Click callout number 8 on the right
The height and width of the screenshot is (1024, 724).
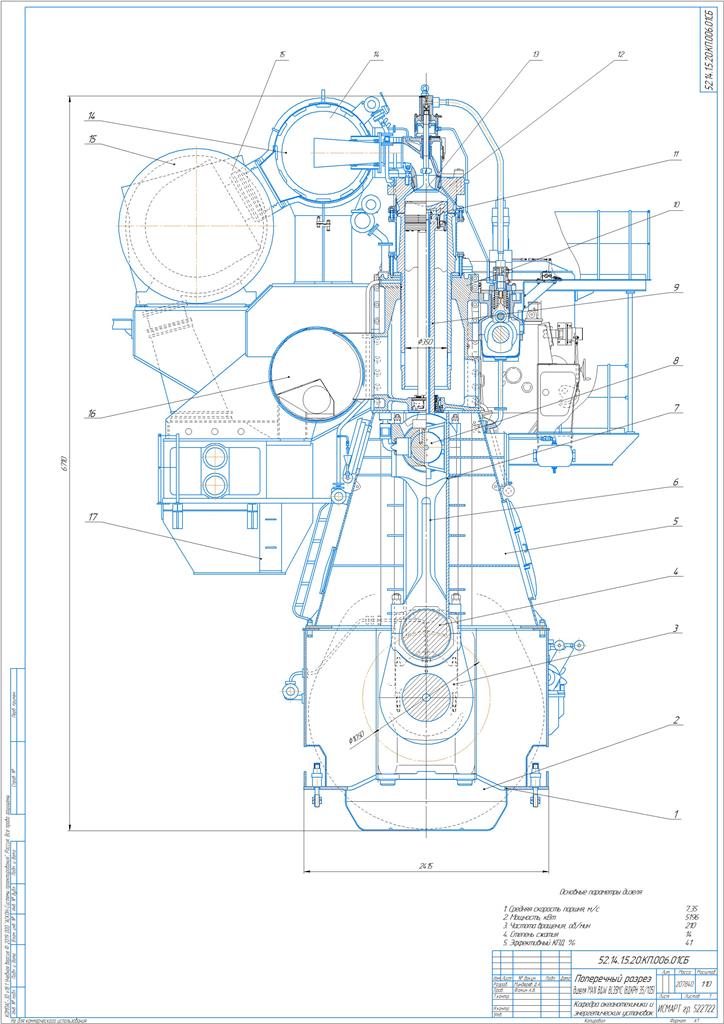(677, 359)
